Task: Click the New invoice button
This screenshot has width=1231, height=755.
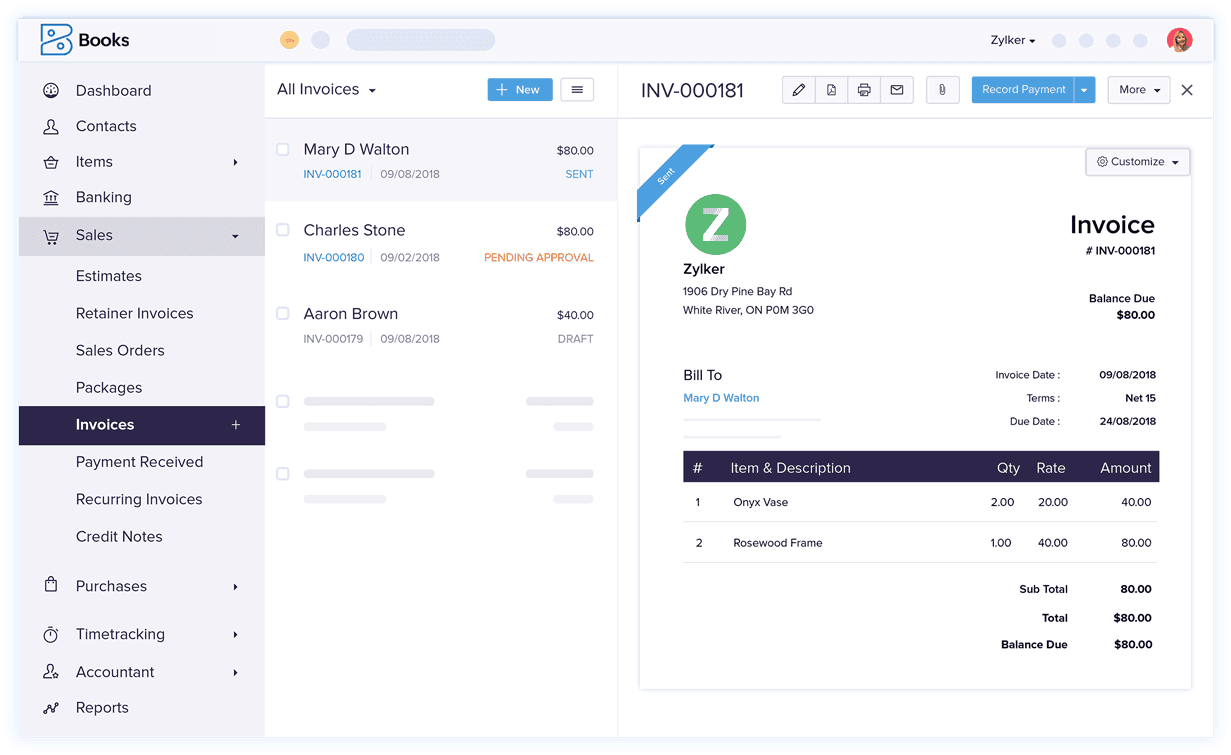Action: pos(519,89)
